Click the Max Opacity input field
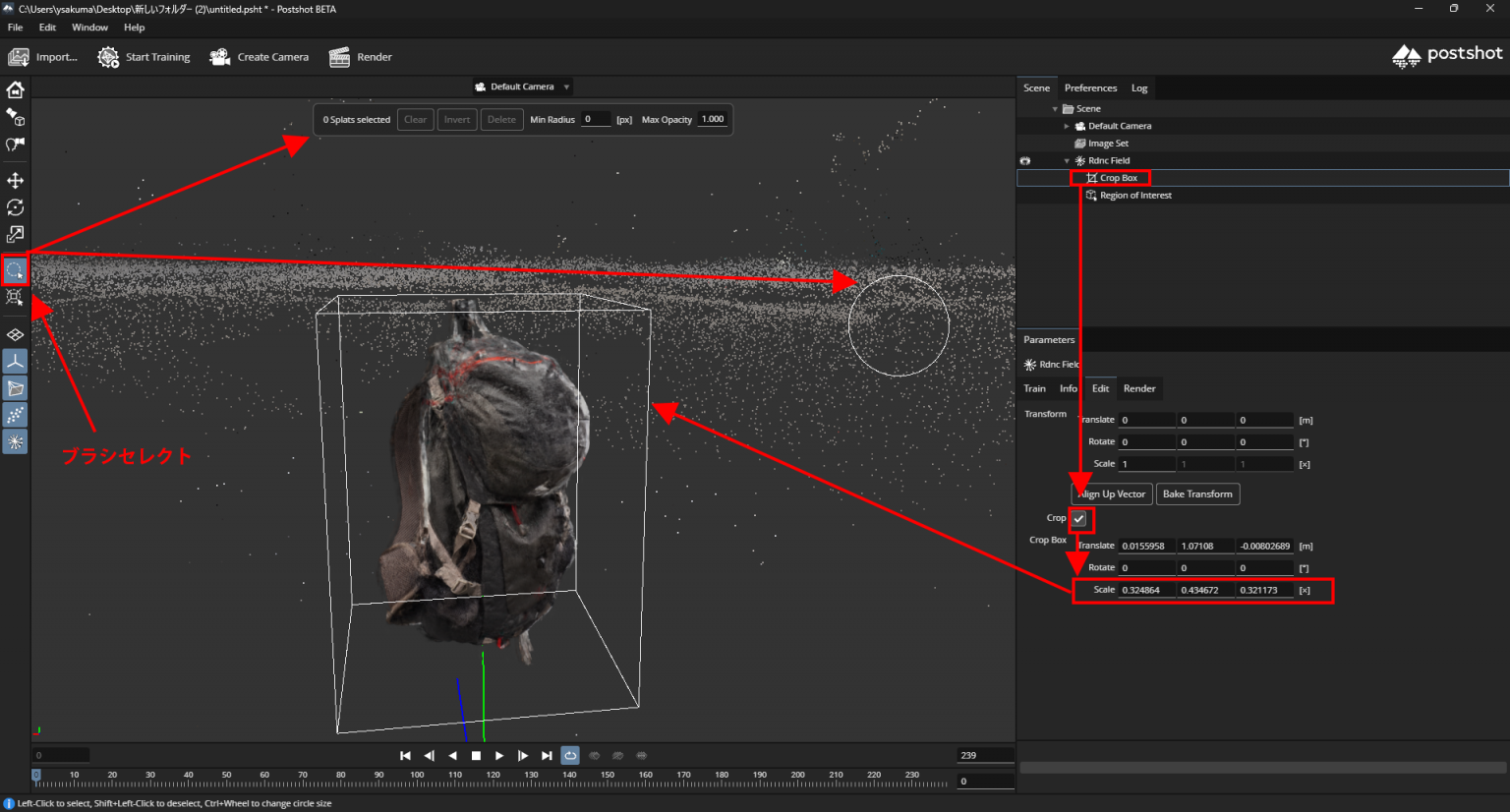1510x812 pixels. [711, 119]
